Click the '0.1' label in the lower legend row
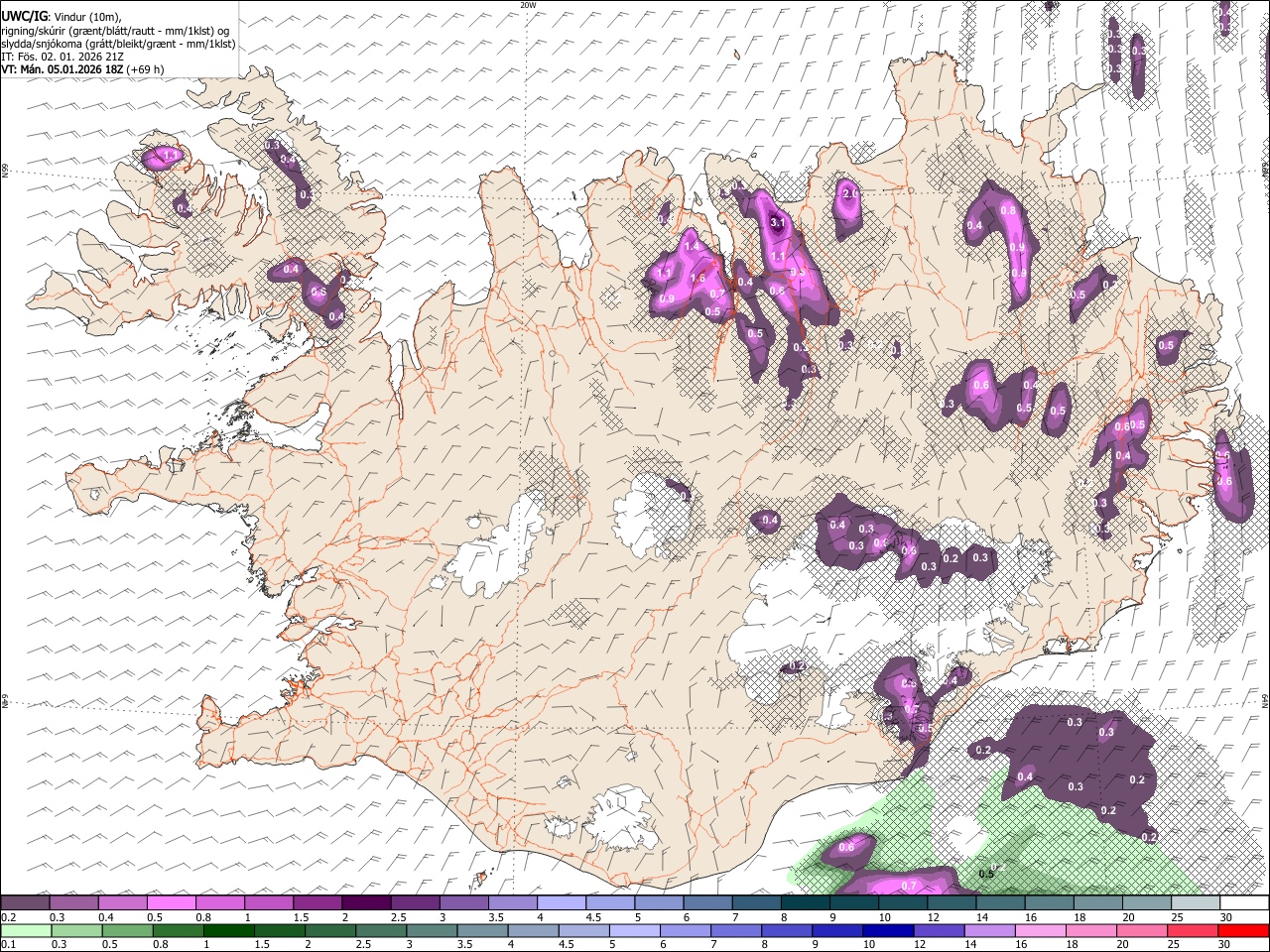This screenshot has height=952, width=1270. [x=7, y=944]
